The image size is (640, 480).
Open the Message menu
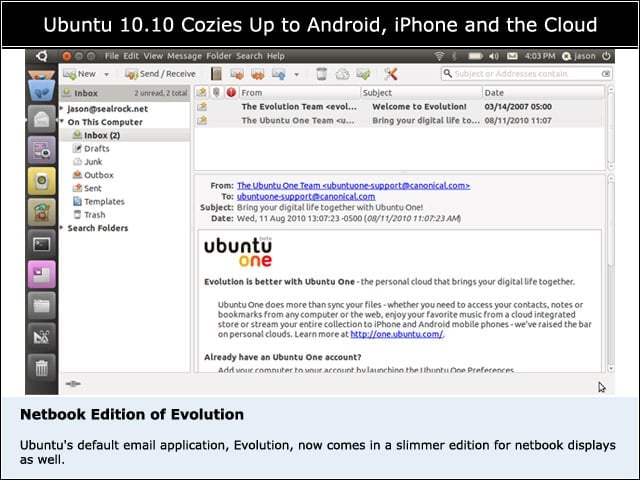(184, 56)
